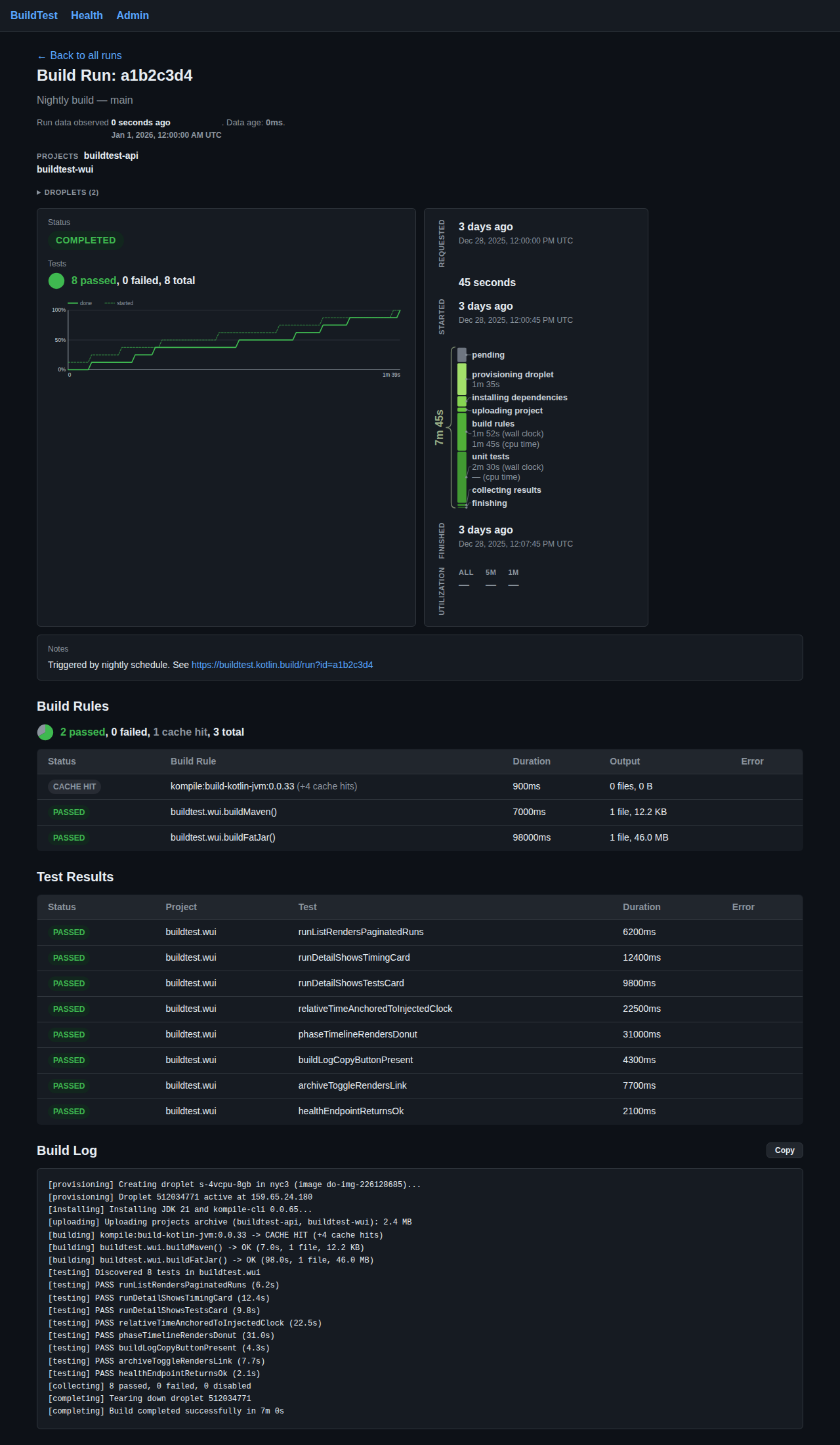This screenshot has width=840, height=1445.
Task: Open the BuildTest home link
Action: pyautogui.click(x=34, y=15)
